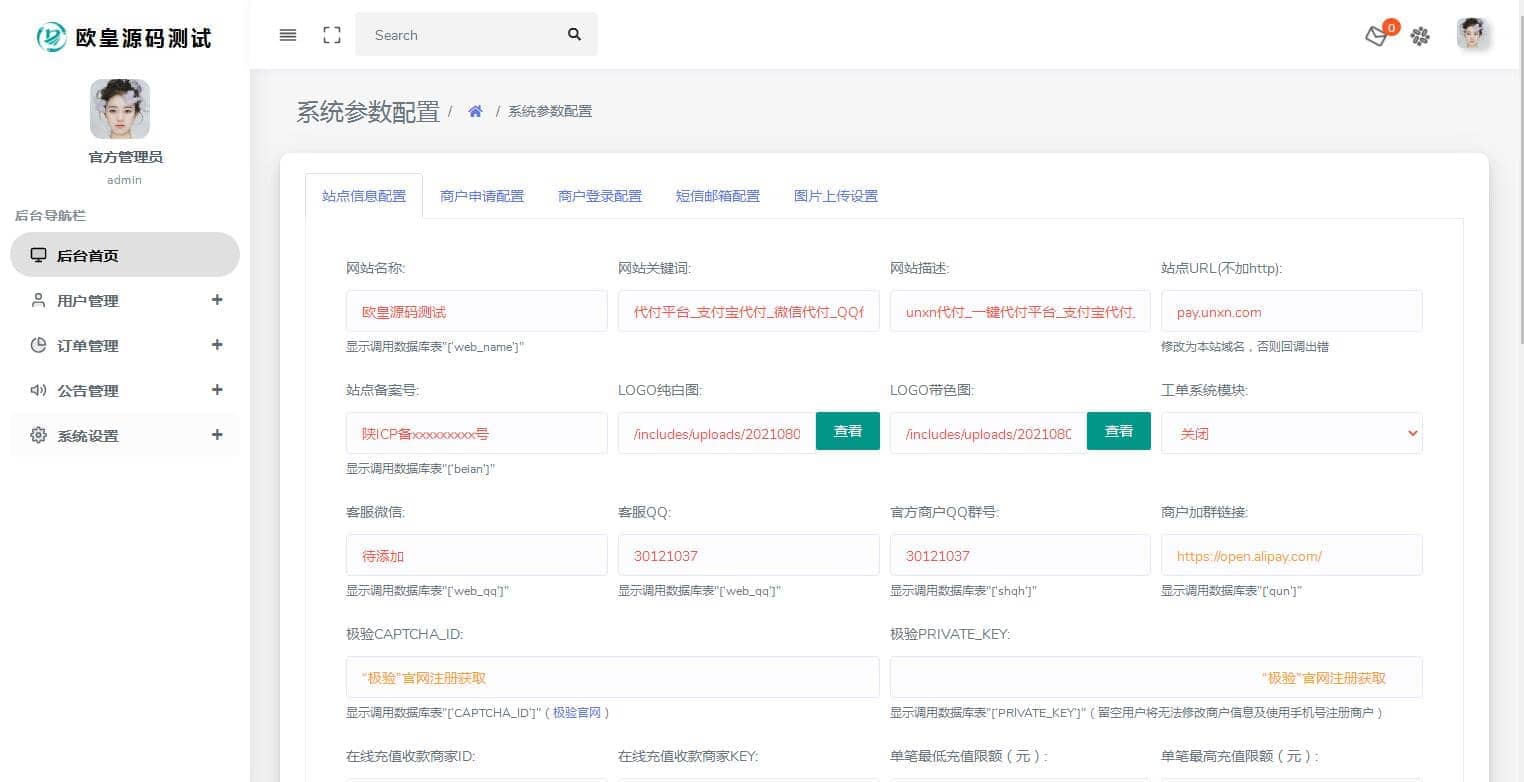The image size is (1524, 782).
Task: Switch to the 短信邮箱配置 tab
Action: click(x=717, y=196)
